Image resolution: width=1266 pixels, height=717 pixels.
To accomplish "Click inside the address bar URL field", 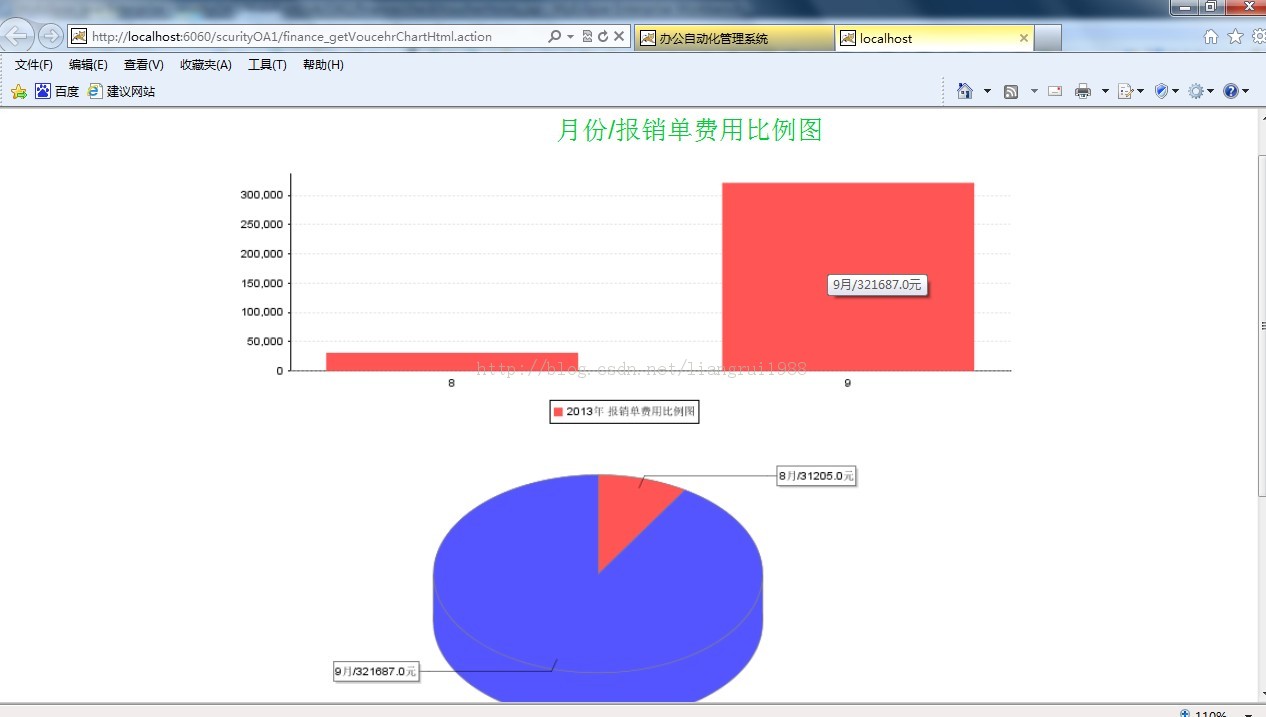I will [x=300, y=36].
